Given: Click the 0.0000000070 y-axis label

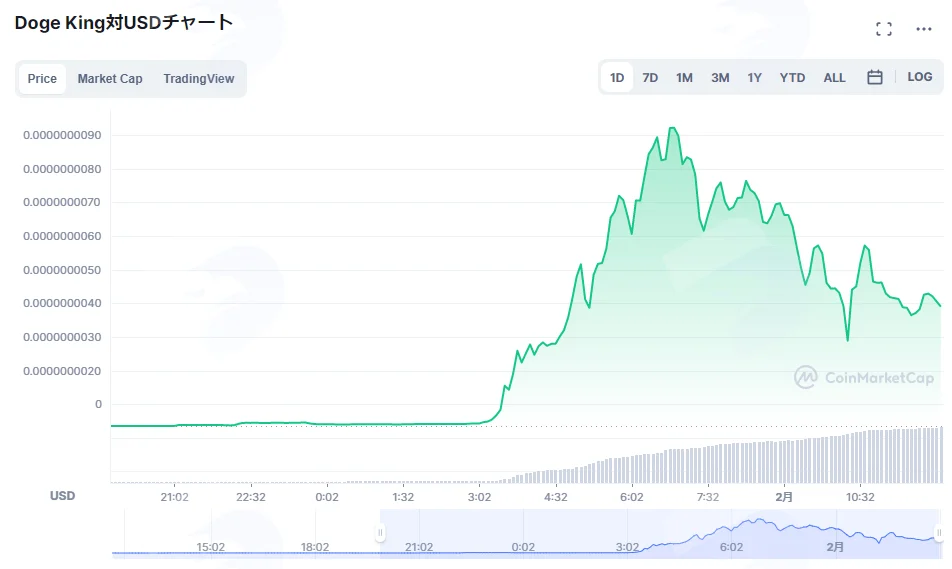Looking at the screenshot, I should point(62,202).
